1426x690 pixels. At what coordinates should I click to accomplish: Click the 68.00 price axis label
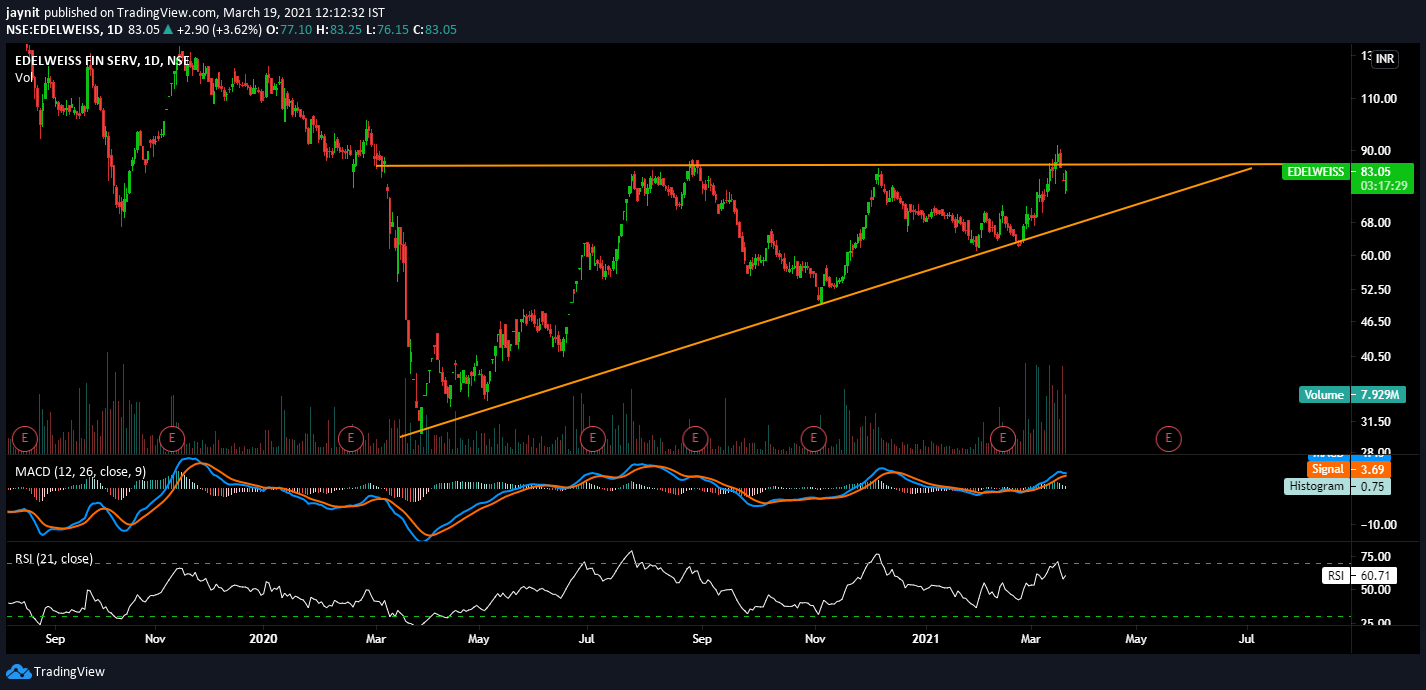pos(1376,223)
